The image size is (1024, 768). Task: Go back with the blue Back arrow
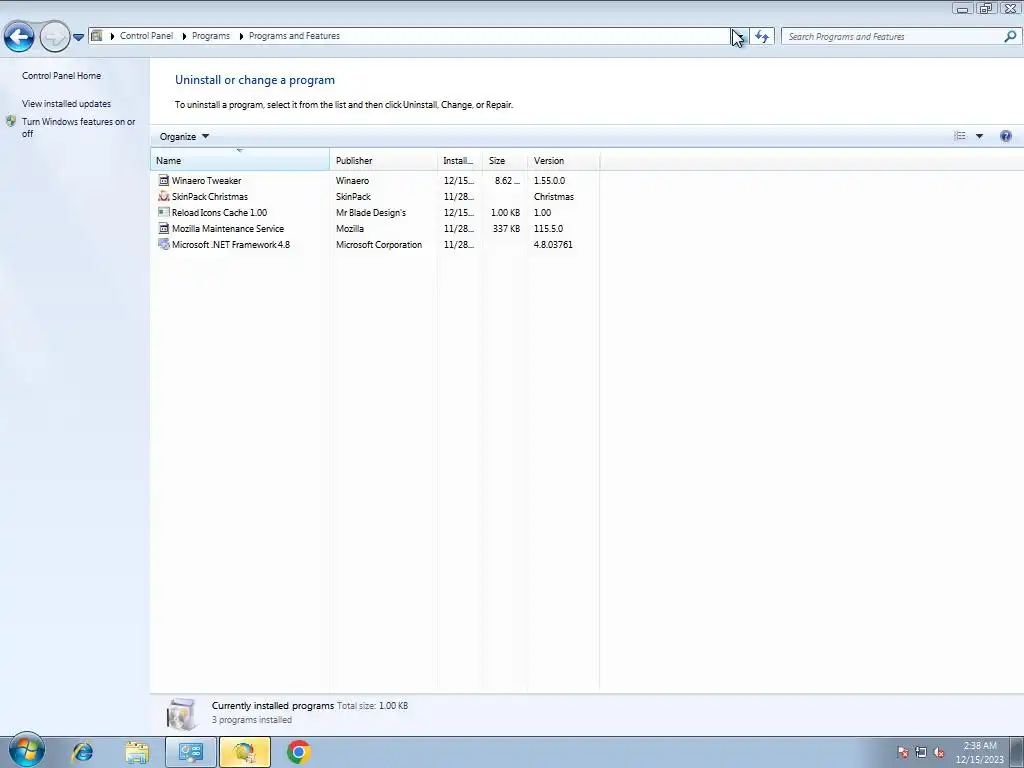click(x=19, y=37)
